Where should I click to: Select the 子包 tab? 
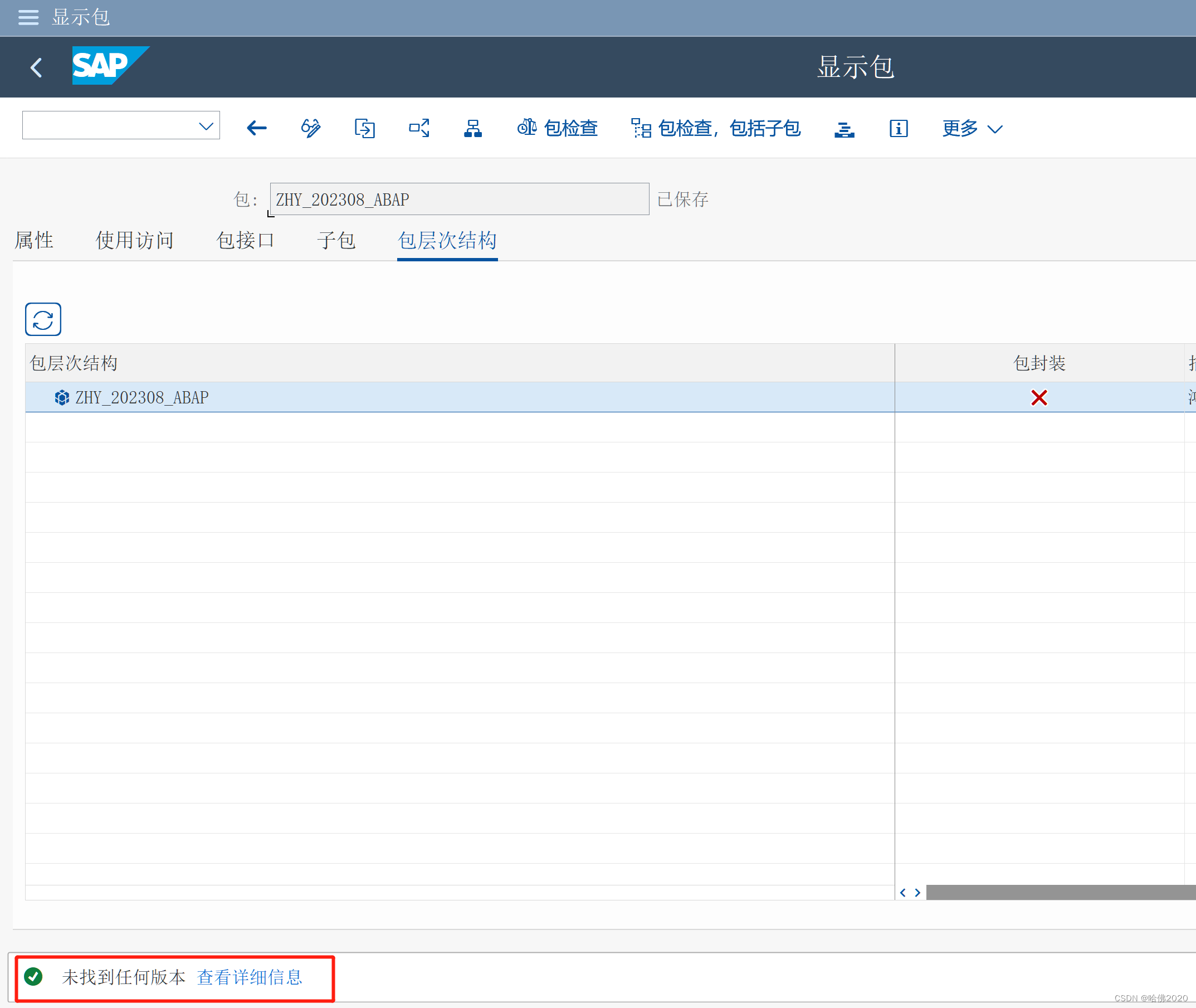(x=336, y=241)
